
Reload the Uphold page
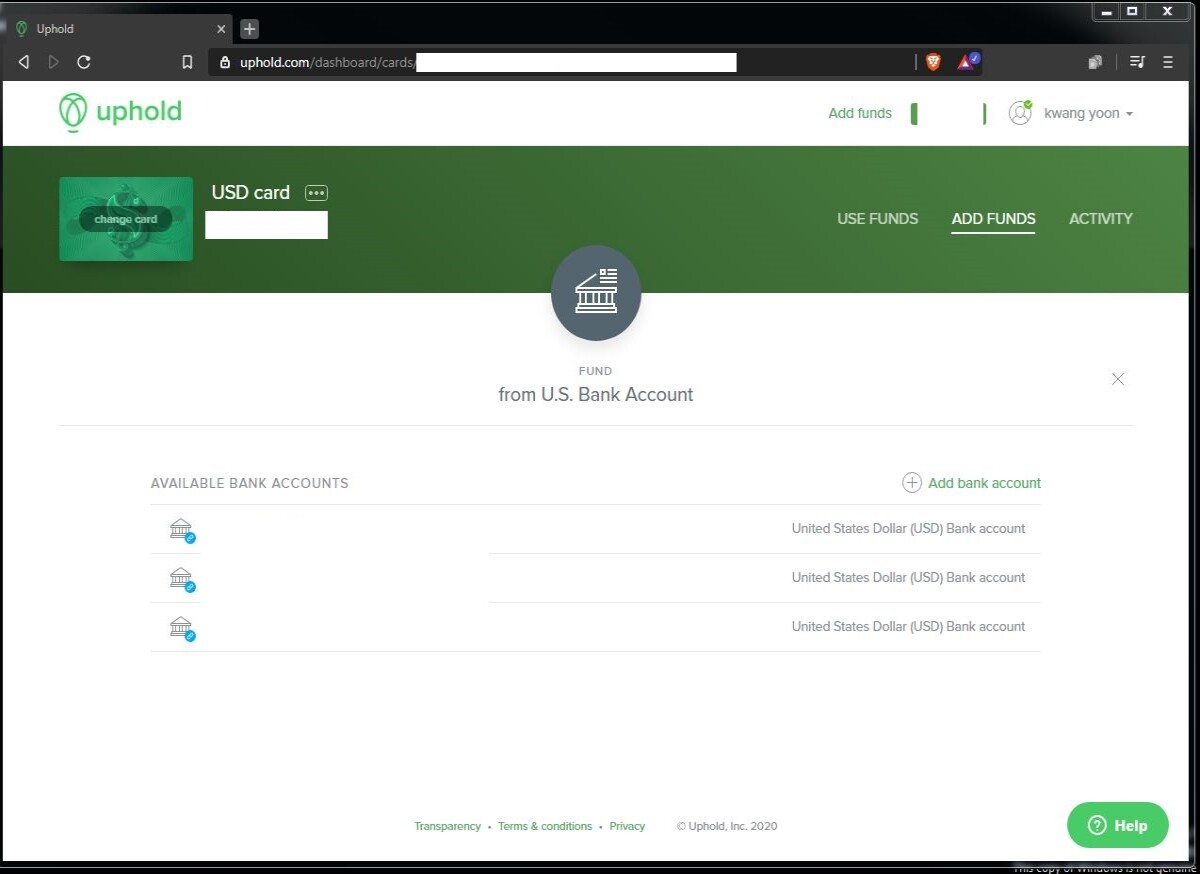pos(84,62)
